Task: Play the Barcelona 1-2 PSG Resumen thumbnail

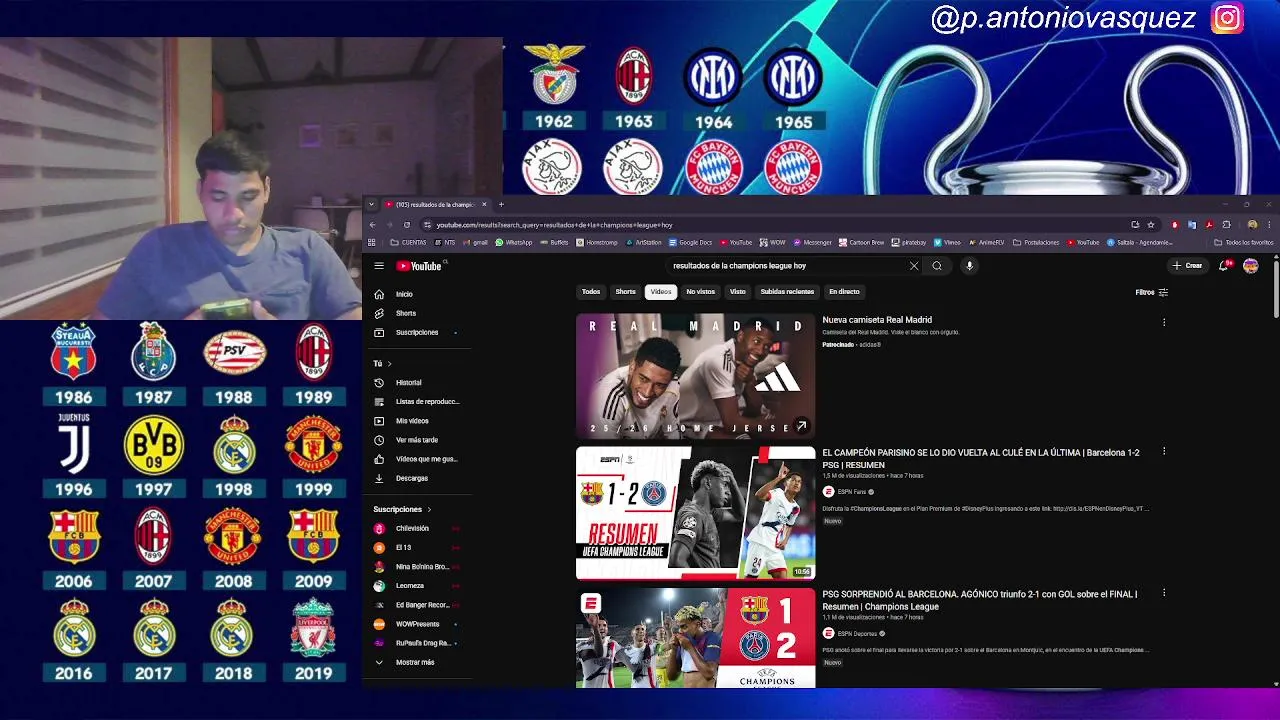Action: click(695, 513)
